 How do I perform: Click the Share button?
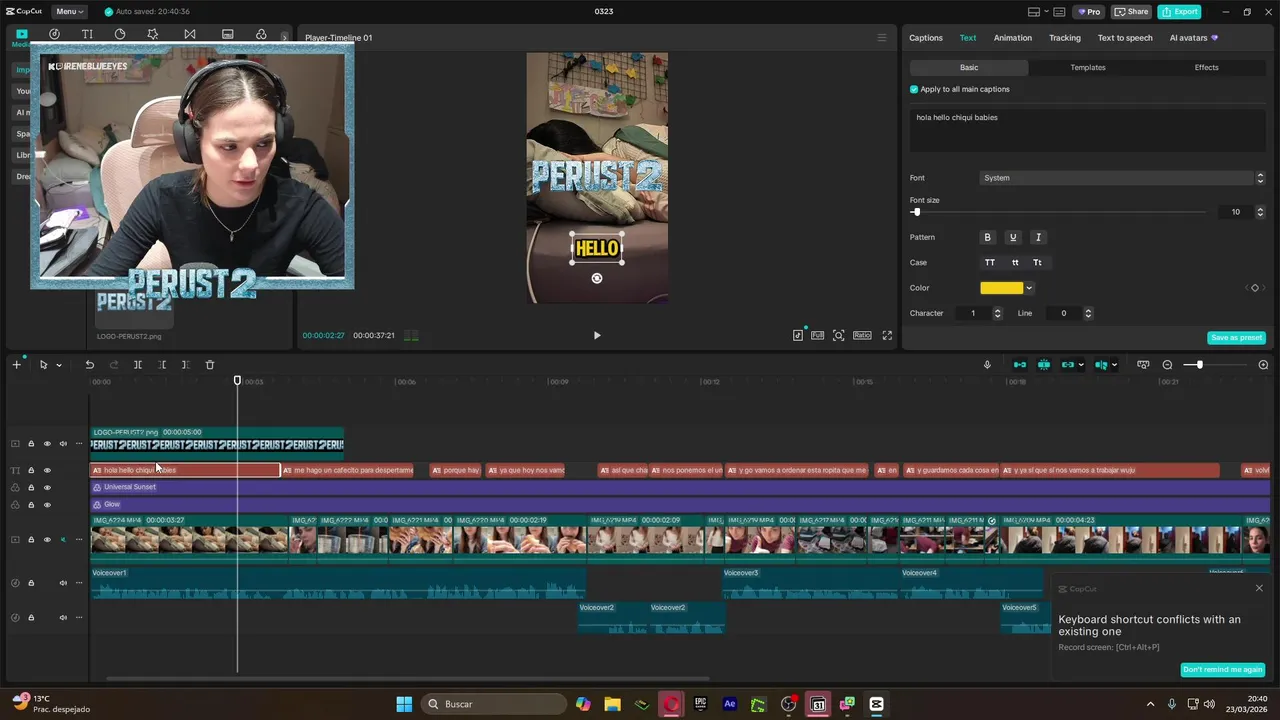1132,12
